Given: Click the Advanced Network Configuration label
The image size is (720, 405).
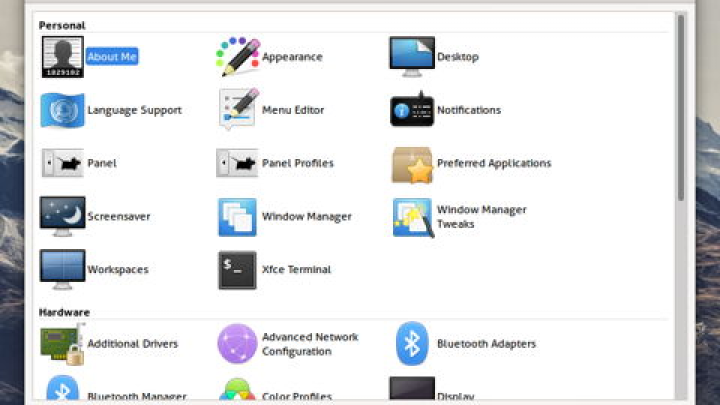Looking at the screenshot, I should (310, 344).
